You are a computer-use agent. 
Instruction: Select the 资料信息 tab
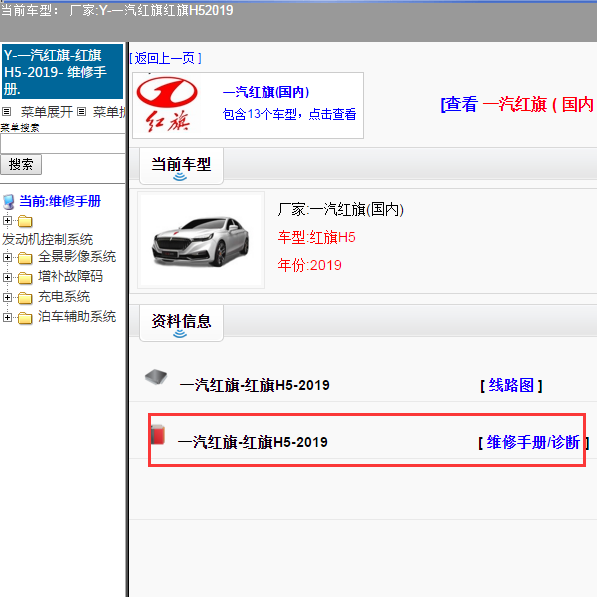tap(181, 323)
